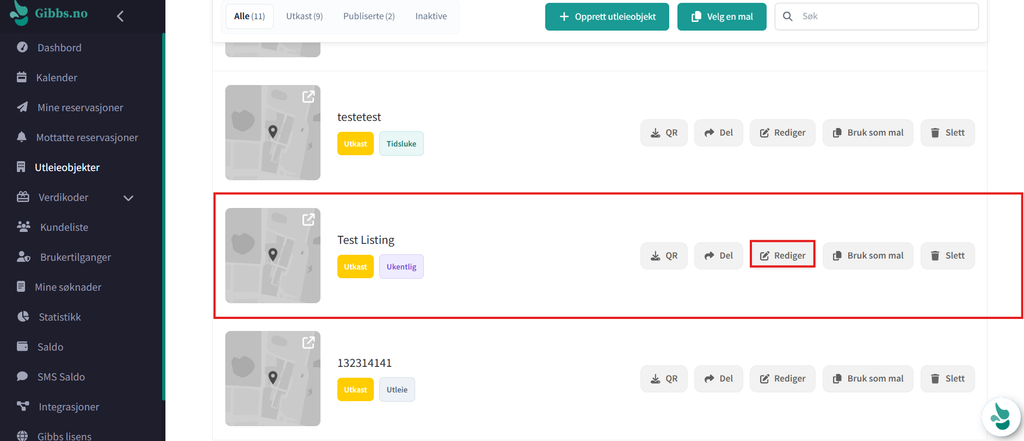The image size is (1024, 441).
Task: Show the Inaktive tab
Action: [431, 16]
